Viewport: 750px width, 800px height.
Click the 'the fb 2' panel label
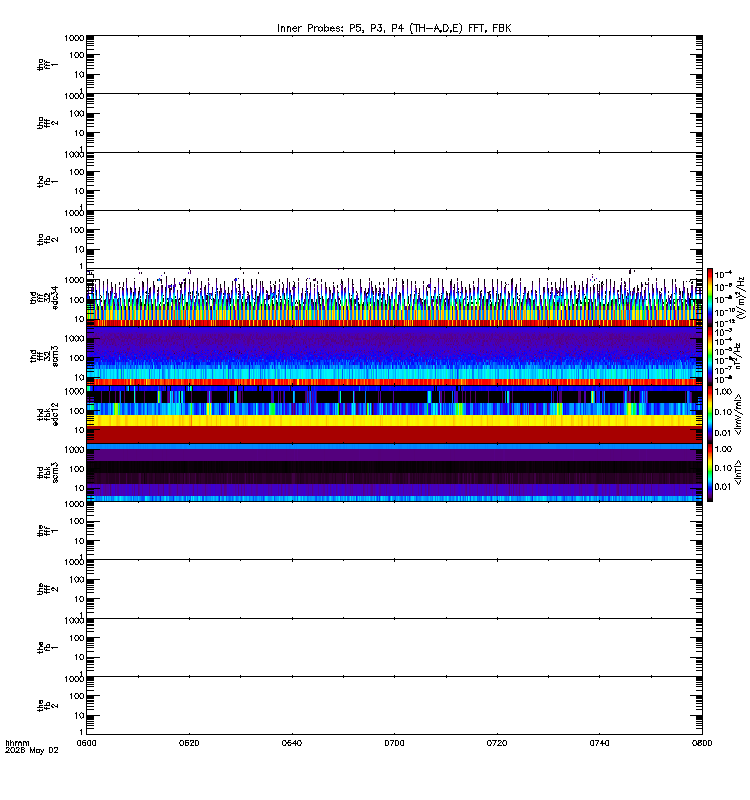pos(47,706)
